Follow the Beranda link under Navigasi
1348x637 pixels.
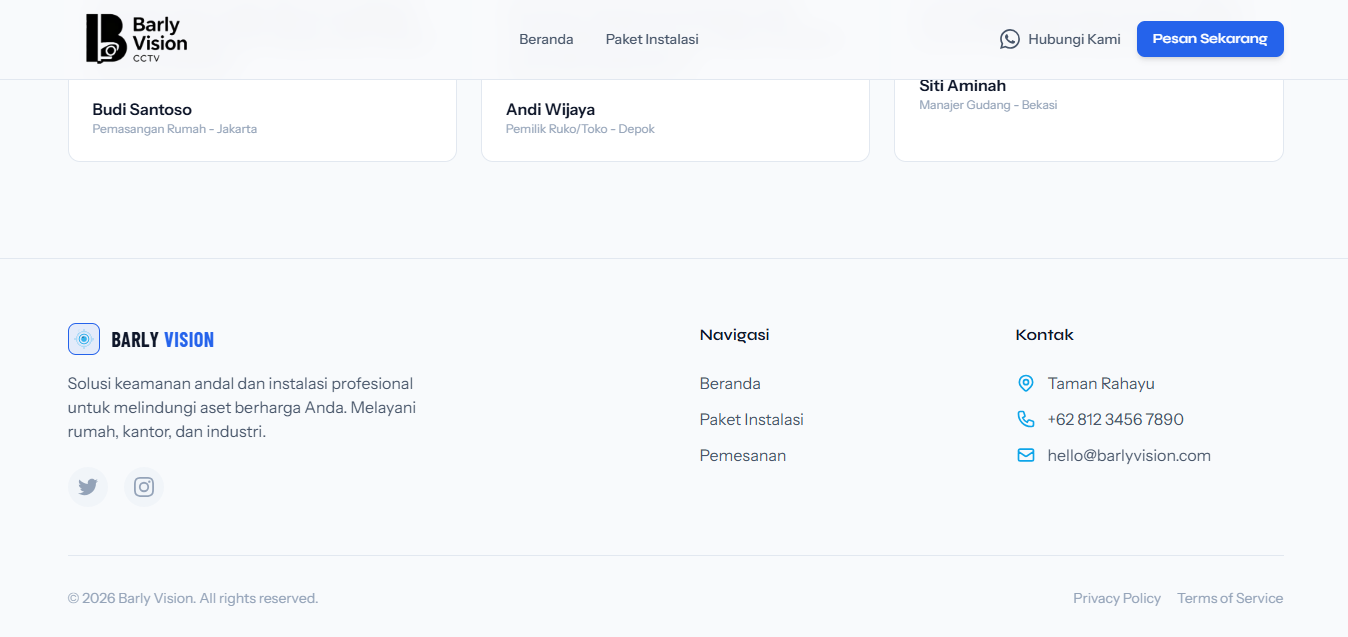click(x=730, y=383)
